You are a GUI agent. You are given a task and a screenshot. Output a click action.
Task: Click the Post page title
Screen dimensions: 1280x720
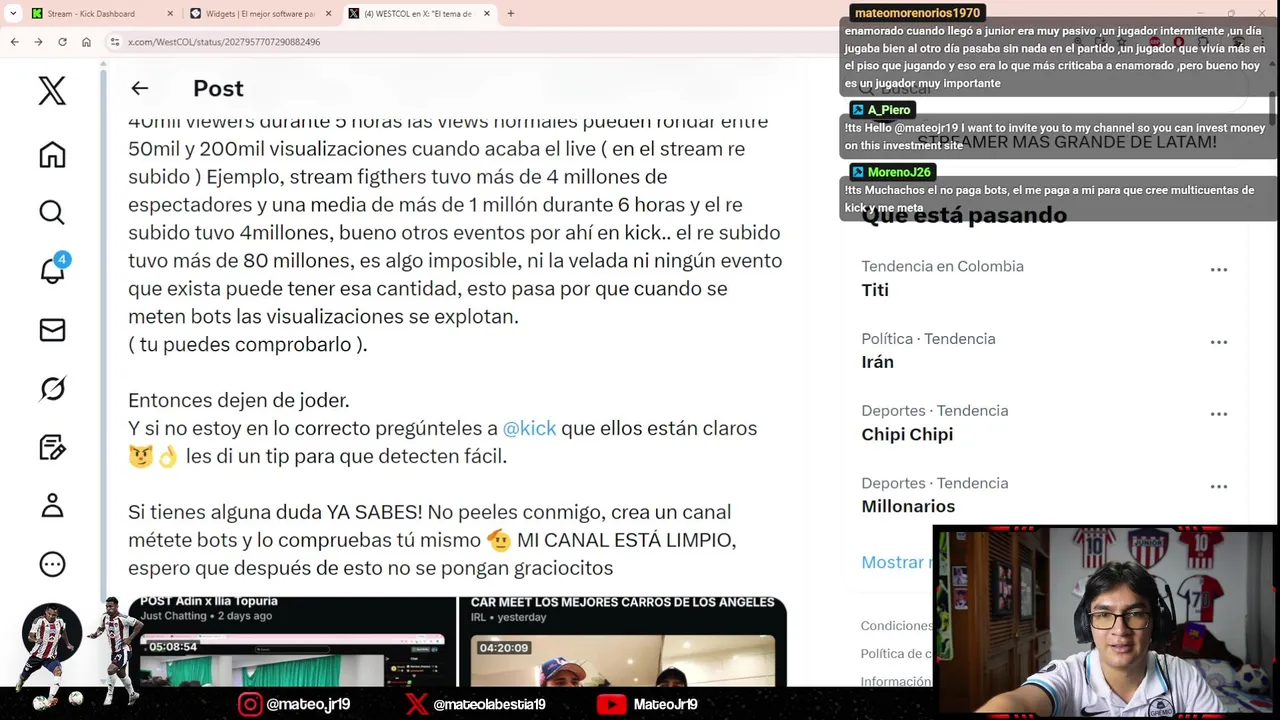tap(218, 88)
